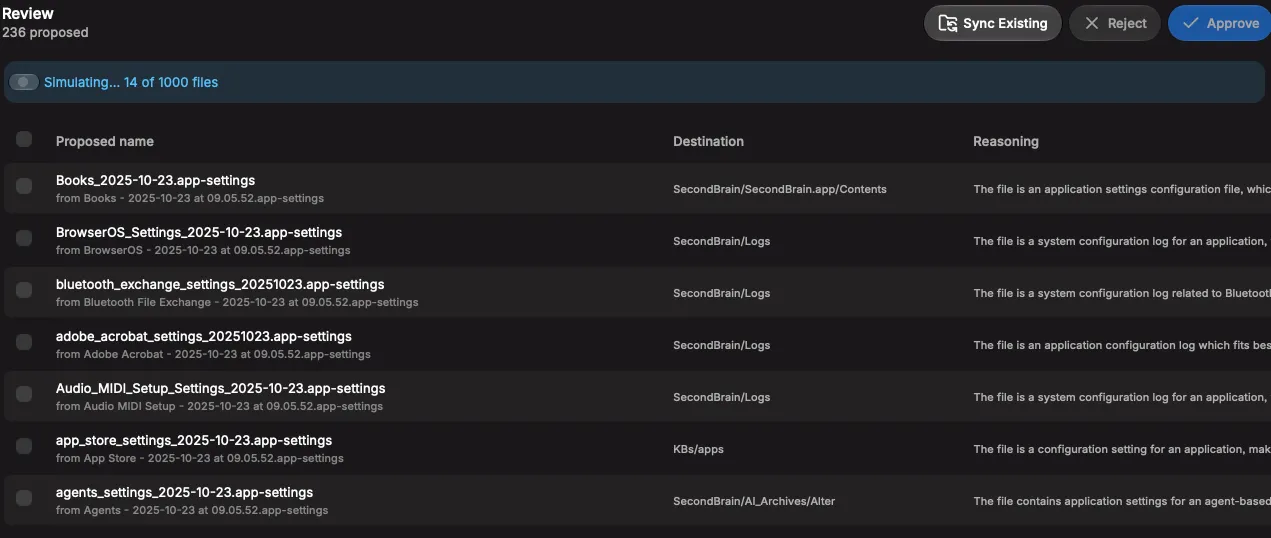Click the Destination column header

[x=708, y=141]
